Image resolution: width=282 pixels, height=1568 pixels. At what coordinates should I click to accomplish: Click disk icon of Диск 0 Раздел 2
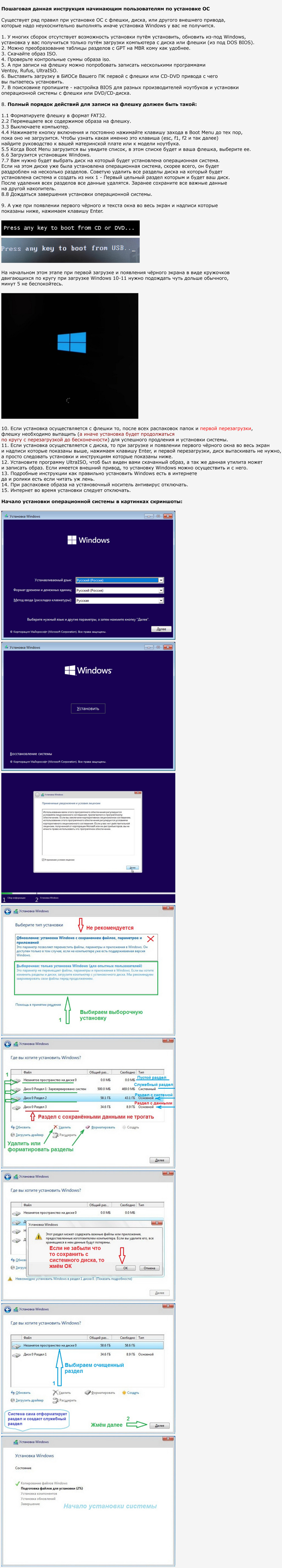17,1098
